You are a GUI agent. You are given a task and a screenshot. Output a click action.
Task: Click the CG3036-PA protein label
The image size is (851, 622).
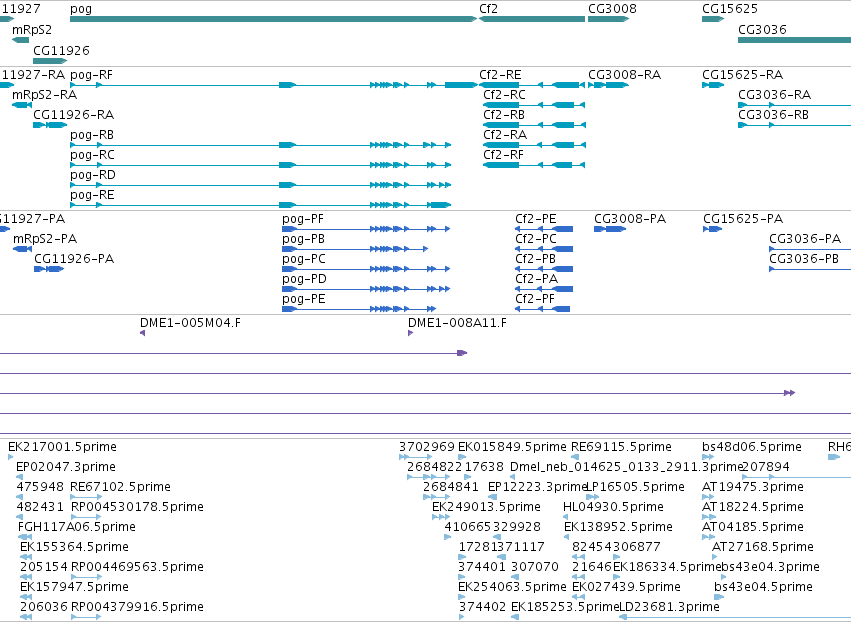click(x=805, y=239)
